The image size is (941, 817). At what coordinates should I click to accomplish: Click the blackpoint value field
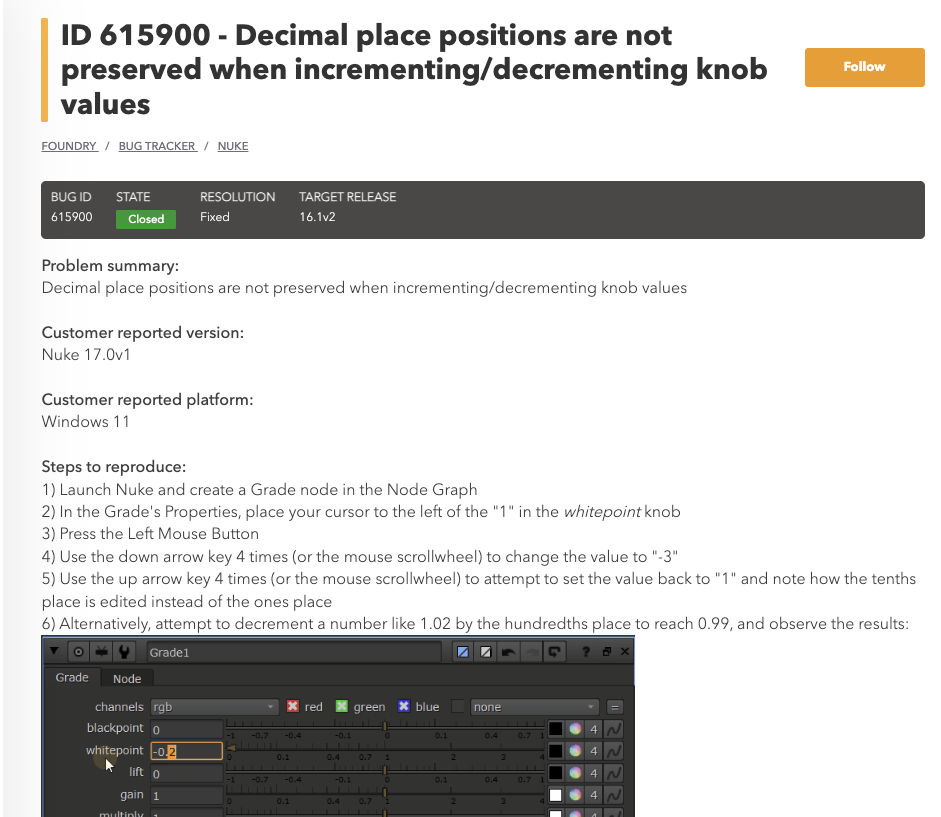pos(187,729)
